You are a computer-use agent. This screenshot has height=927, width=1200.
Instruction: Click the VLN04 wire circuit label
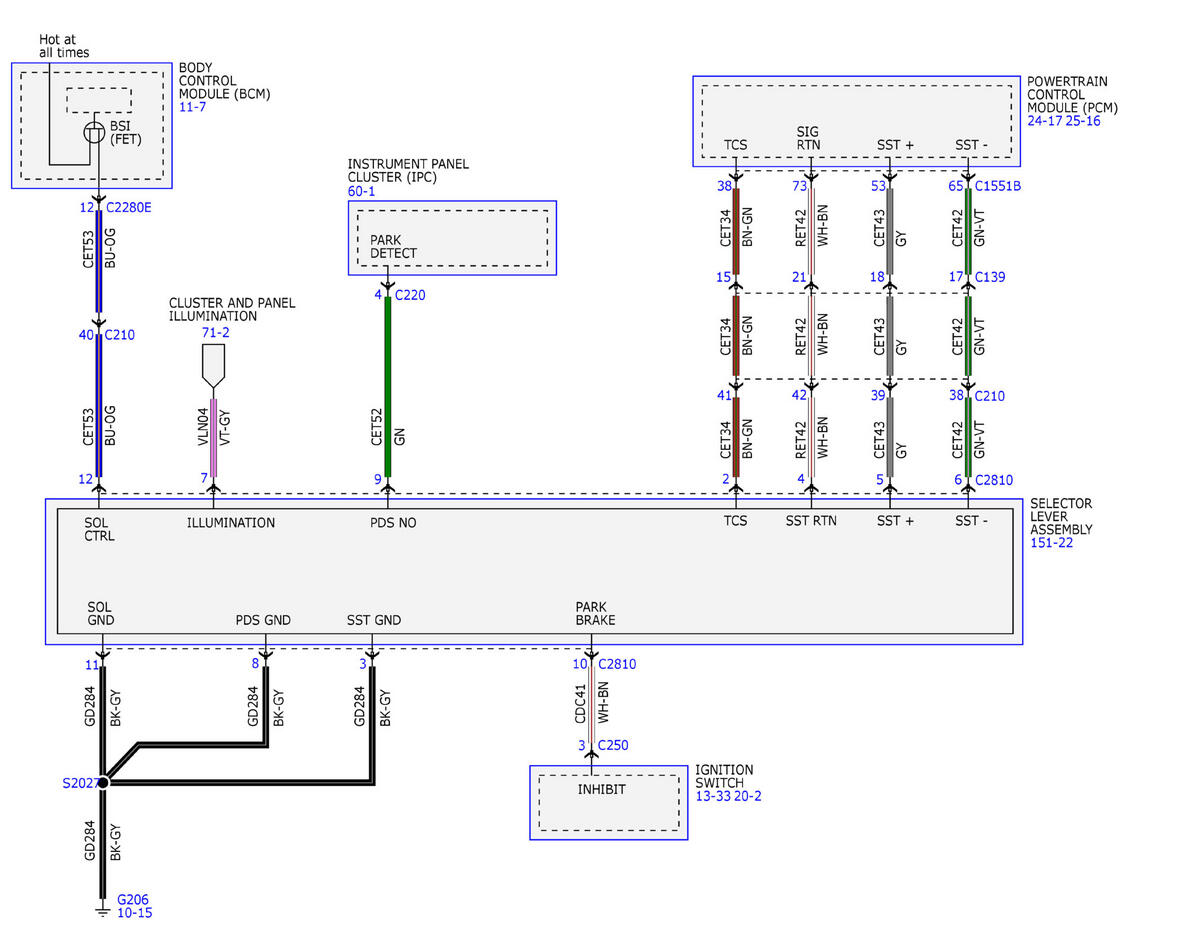click(203, 427)
